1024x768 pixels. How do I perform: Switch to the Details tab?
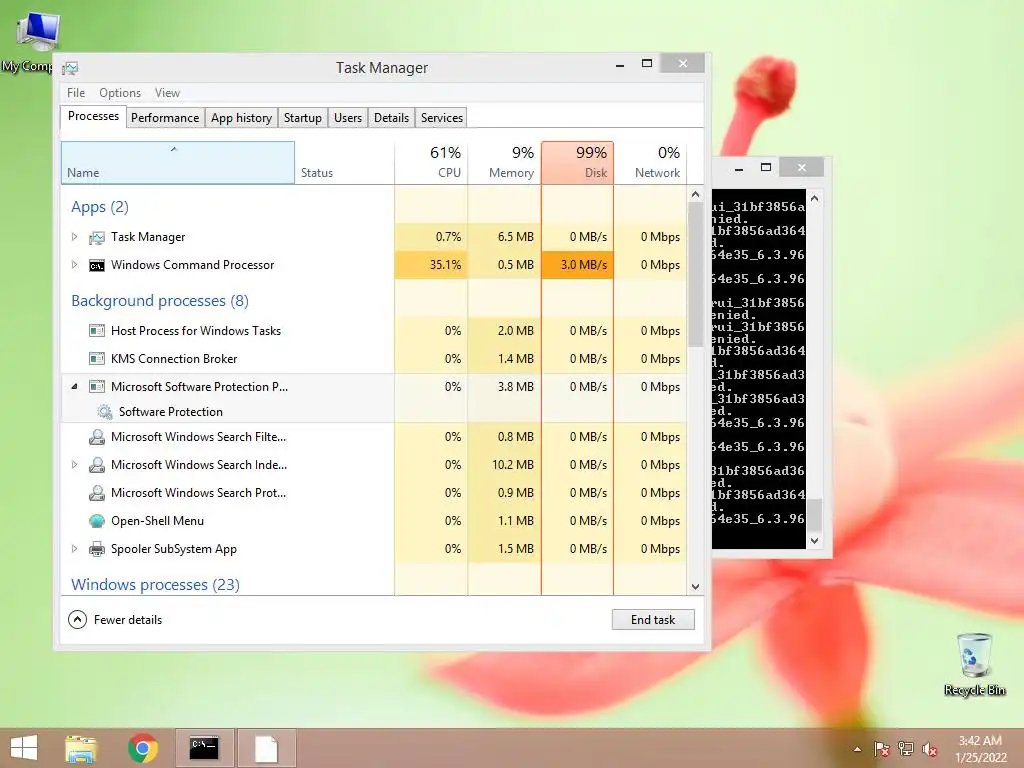pos(391,118)
